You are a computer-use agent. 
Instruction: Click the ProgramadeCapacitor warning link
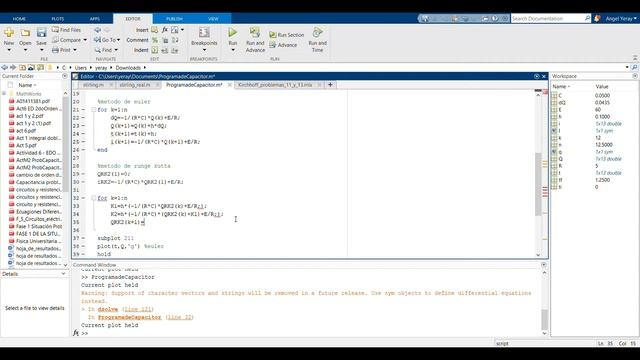129,317
